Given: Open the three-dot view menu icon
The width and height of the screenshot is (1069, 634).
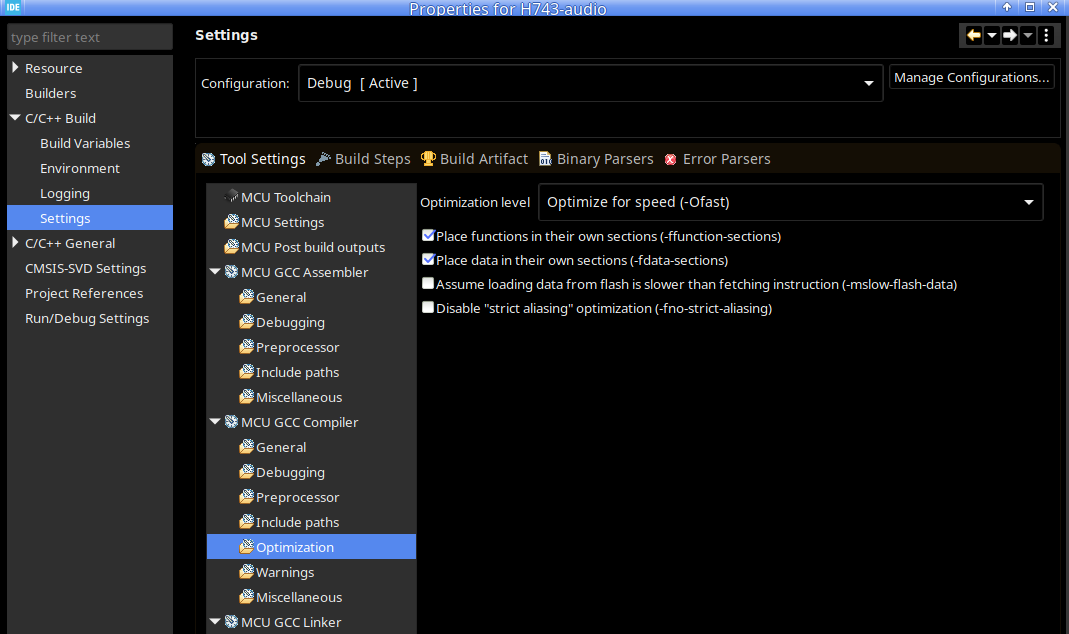Looking at the screenshot, I should point(1046,35).
